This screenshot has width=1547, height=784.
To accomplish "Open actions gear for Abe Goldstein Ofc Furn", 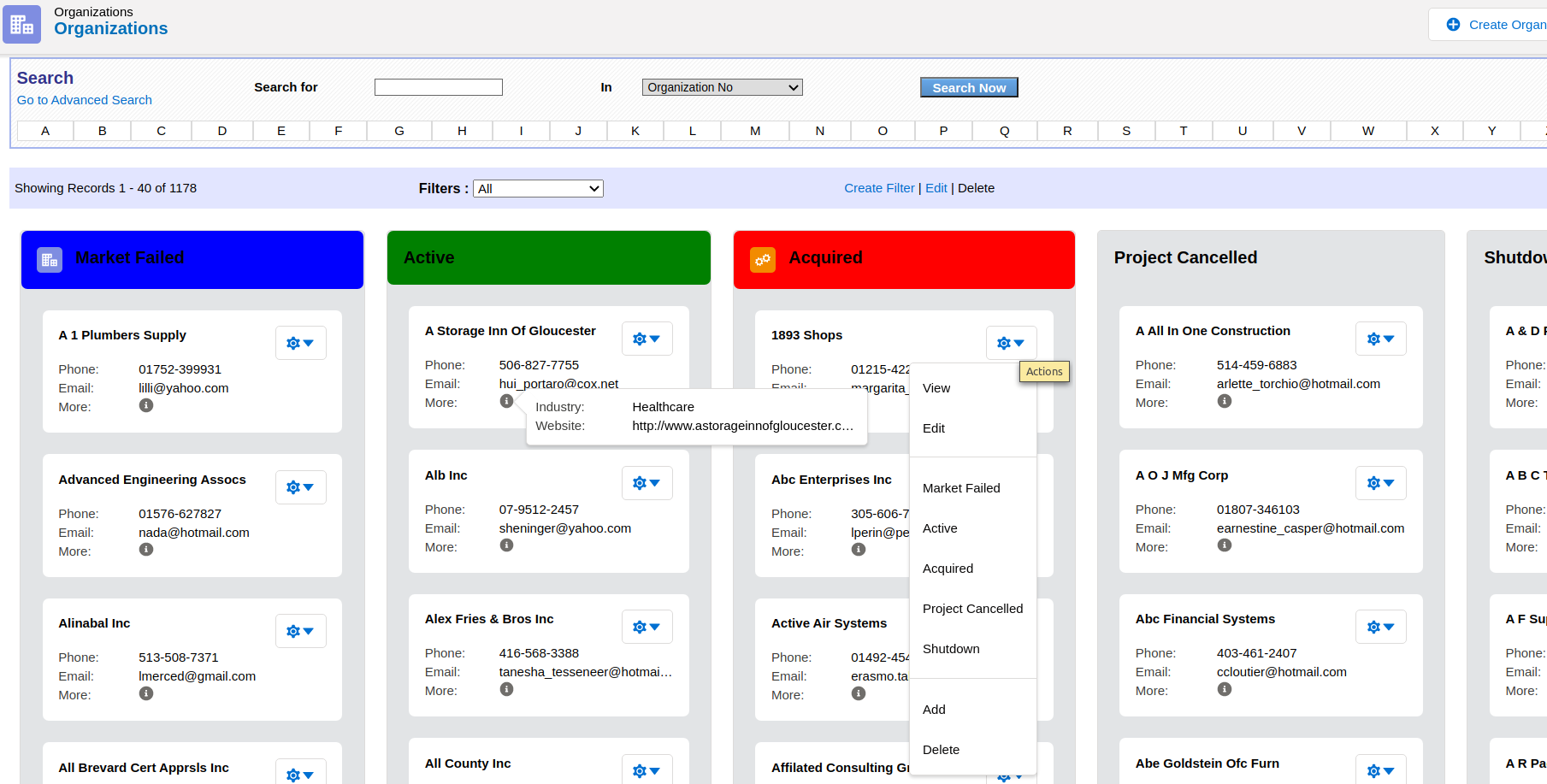I will point(1381,769).
